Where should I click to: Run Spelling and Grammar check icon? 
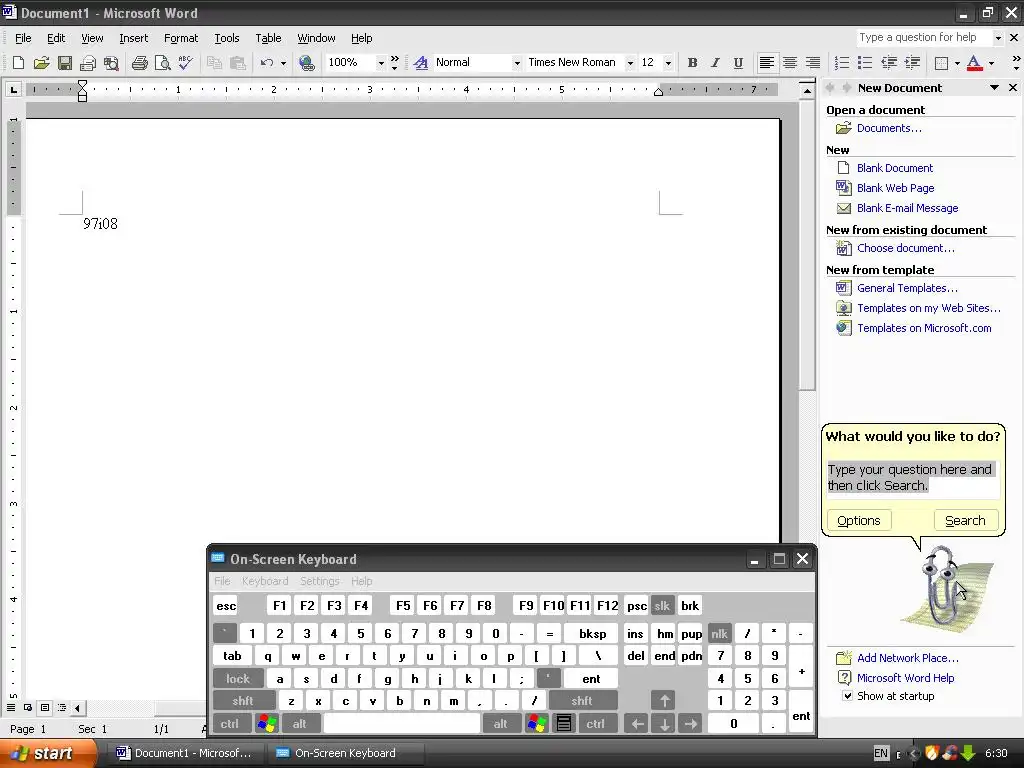185,63
